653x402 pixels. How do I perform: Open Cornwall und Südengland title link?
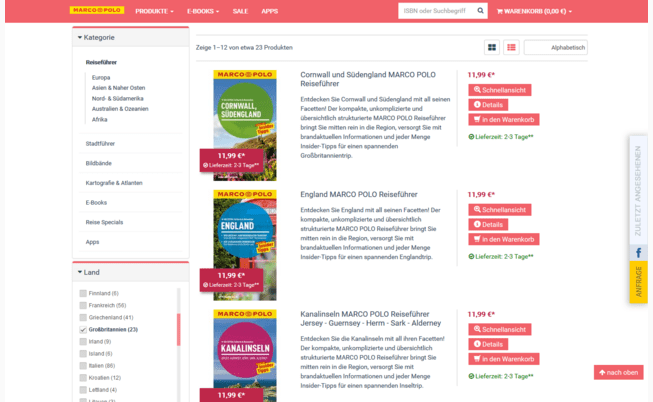[368, 79]
